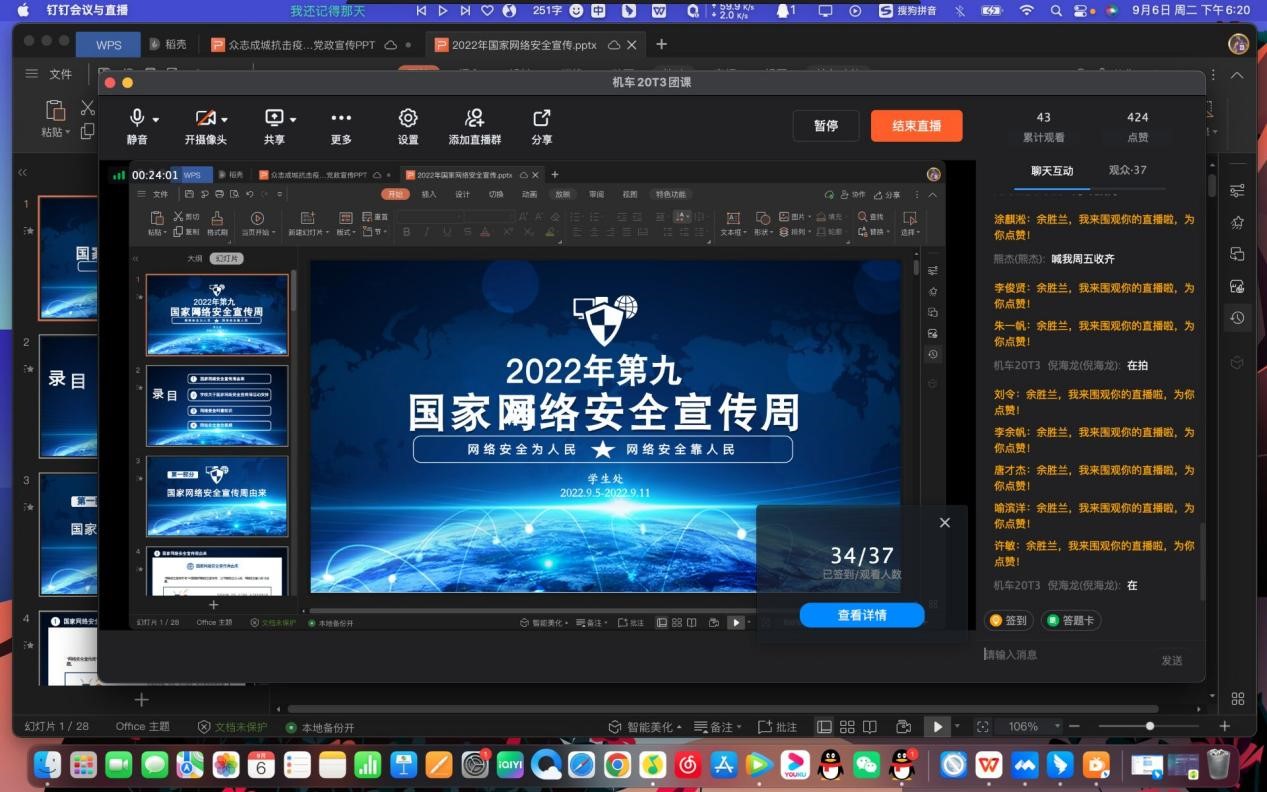Image resolution: width=1267 pixels, height=792 pixels.
Task: Click the 分享 share icon in live toolbar
Action: point(541,125)
